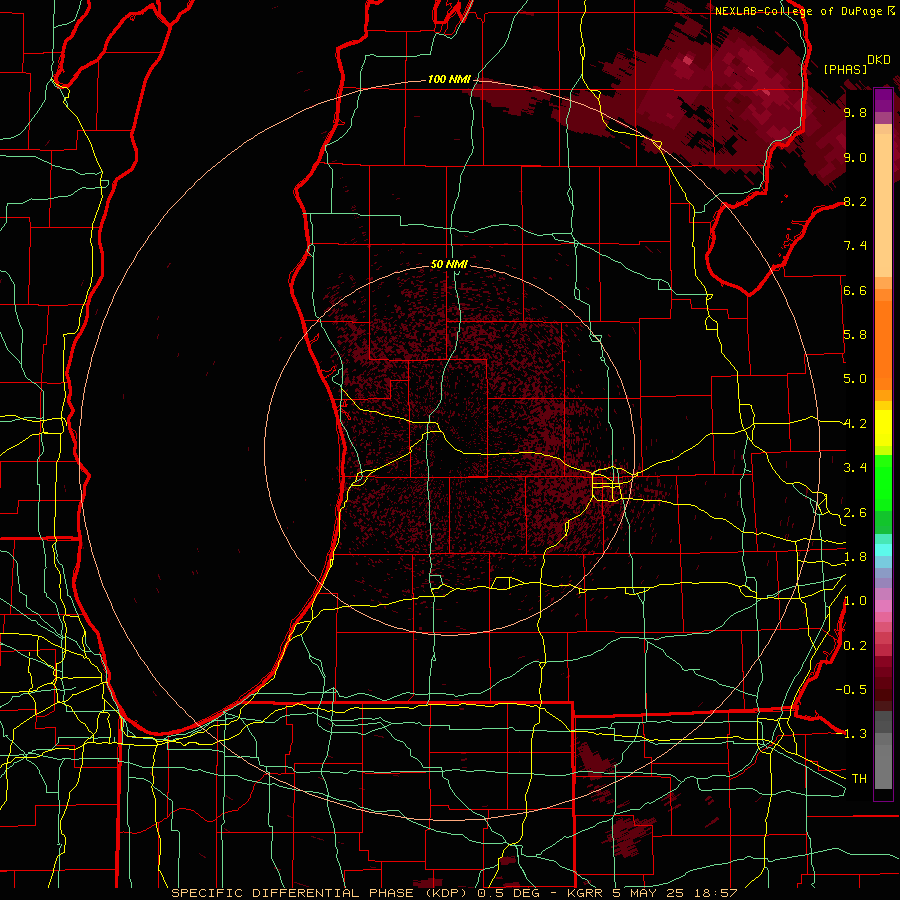Click the -1.3 value on the color scale
This screenshot has height=900, width=900.
pyautogui.click(x=851, y=734)
